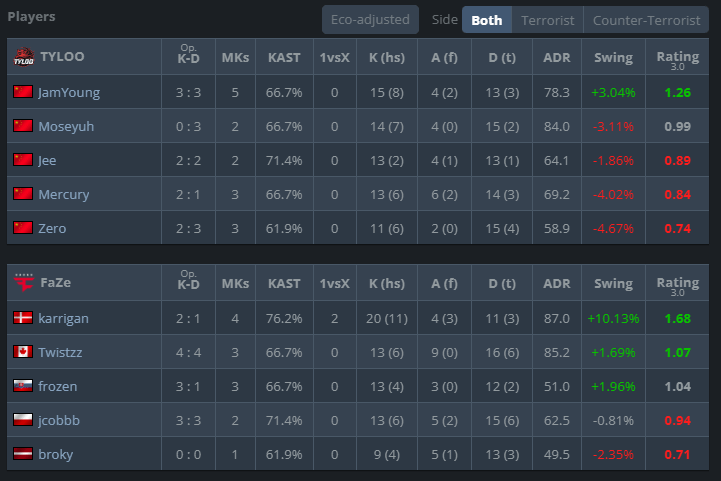Toggle the Eco-adjusted stats button
This screenshot has width=721, height=481.
point(370,20)
